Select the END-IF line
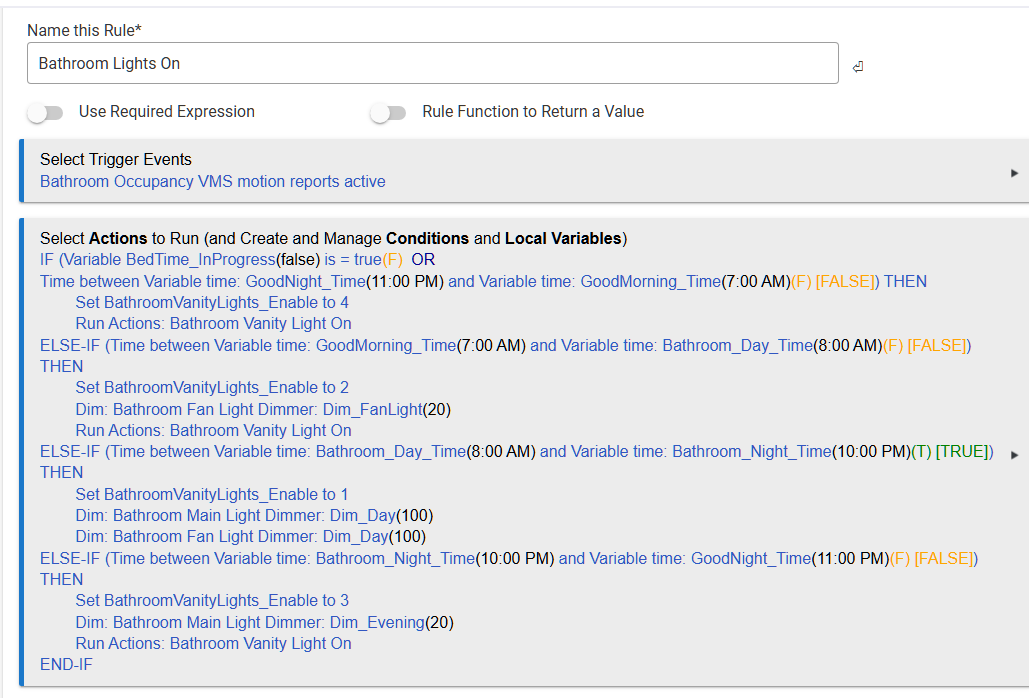 (66, 664)
